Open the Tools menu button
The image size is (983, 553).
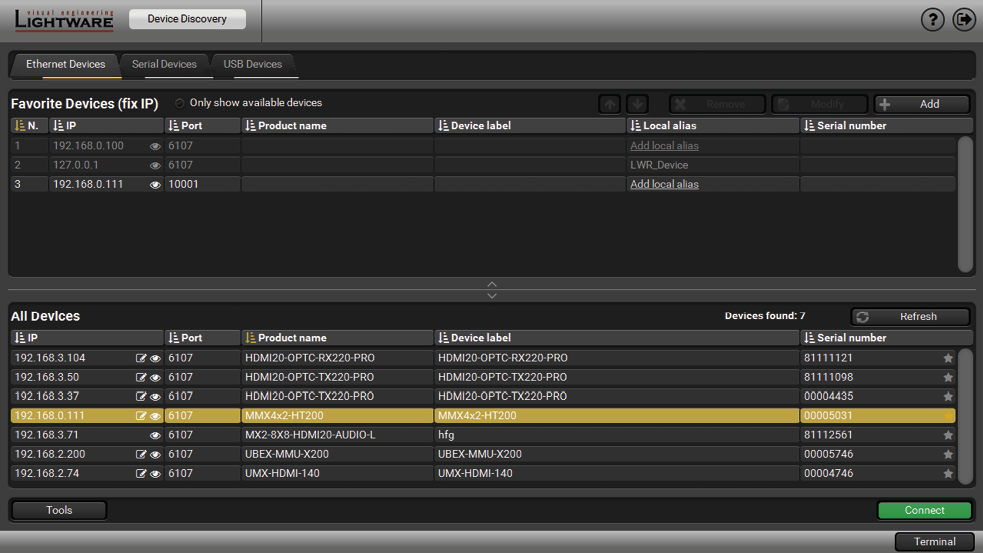point(59,510)
